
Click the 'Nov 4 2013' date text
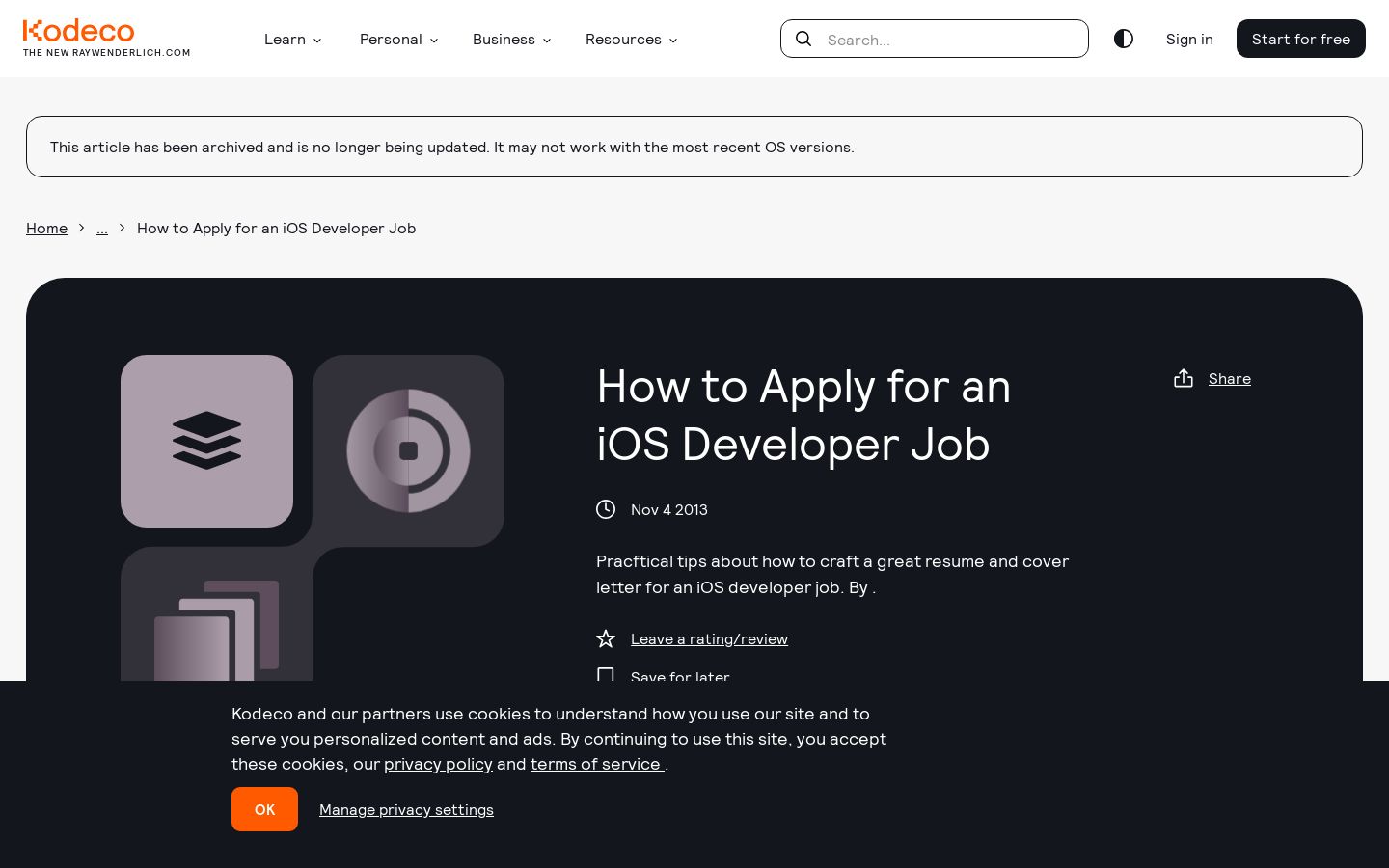(x=669, y=509)
